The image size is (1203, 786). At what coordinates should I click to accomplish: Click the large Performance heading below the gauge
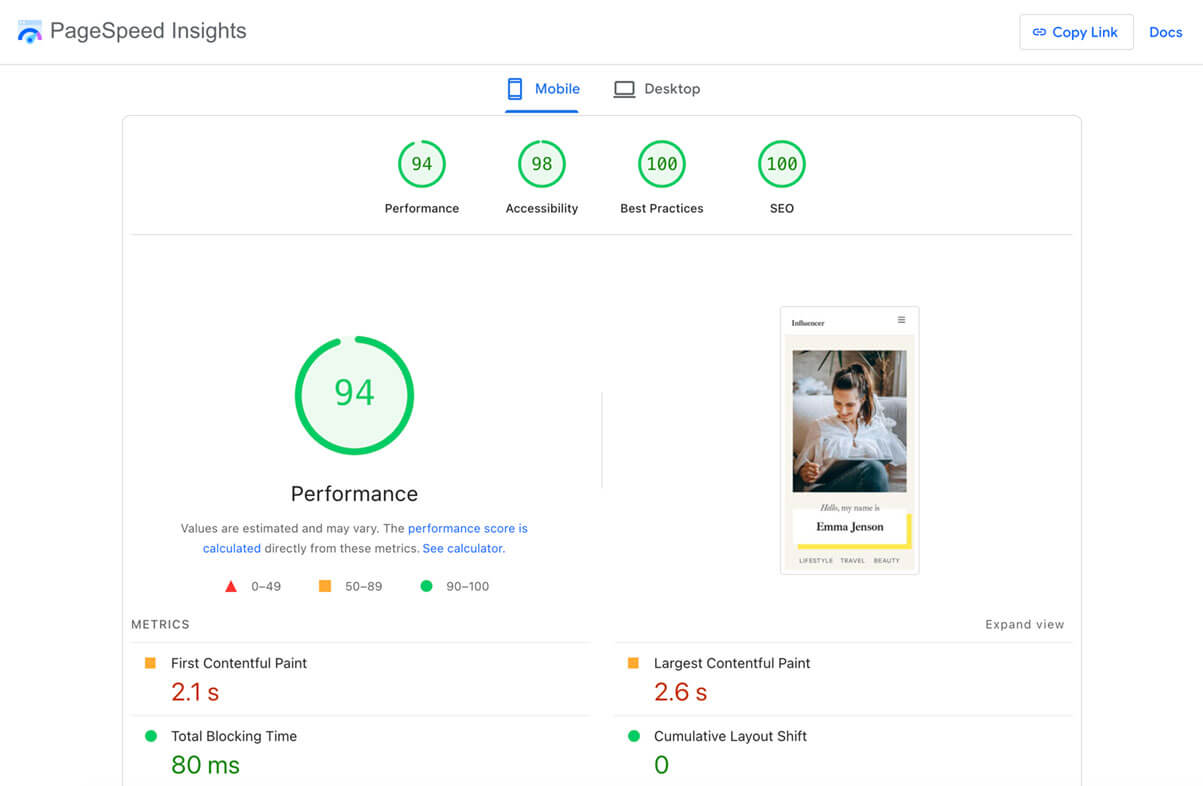354,494
